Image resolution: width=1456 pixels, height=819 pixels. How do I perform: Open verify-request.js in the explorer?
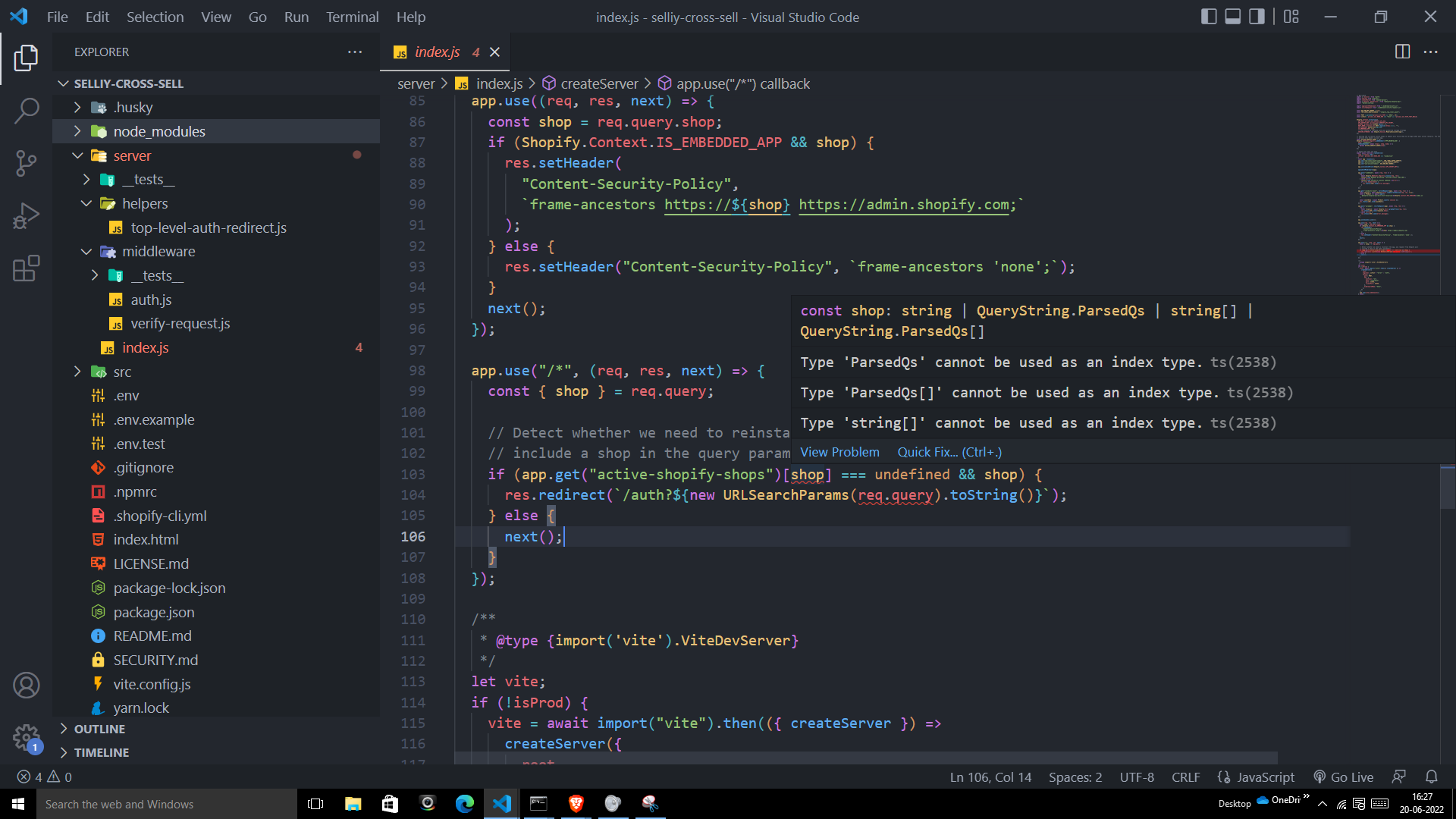[180, 323]
